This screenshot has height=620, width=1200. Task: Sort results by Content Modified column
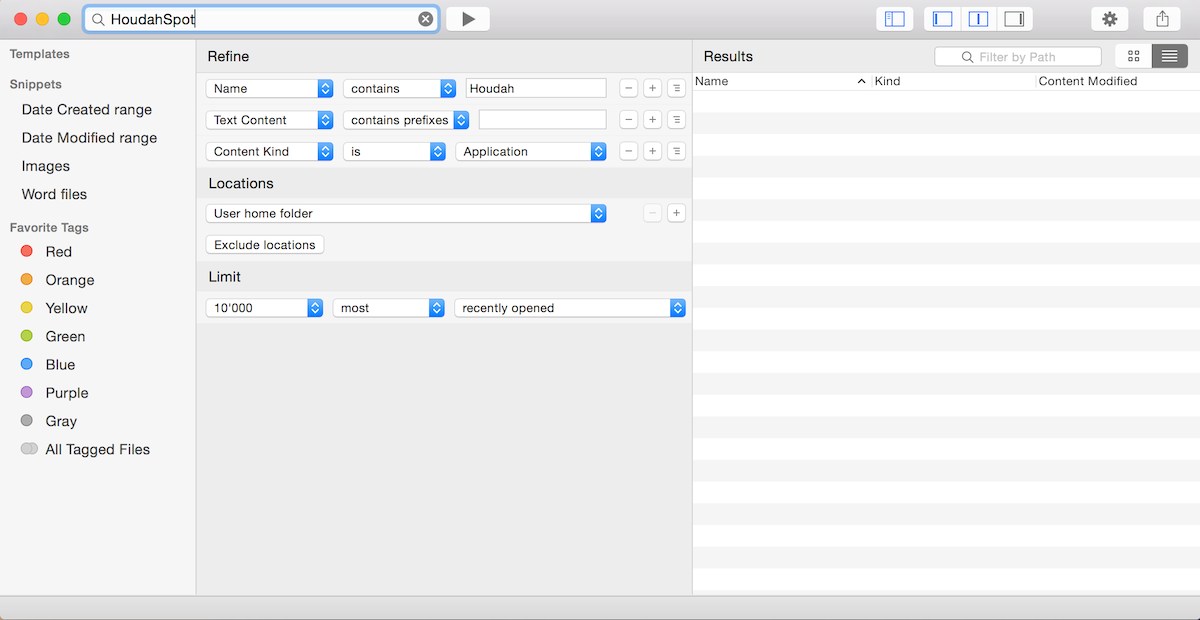point(1117,81)
